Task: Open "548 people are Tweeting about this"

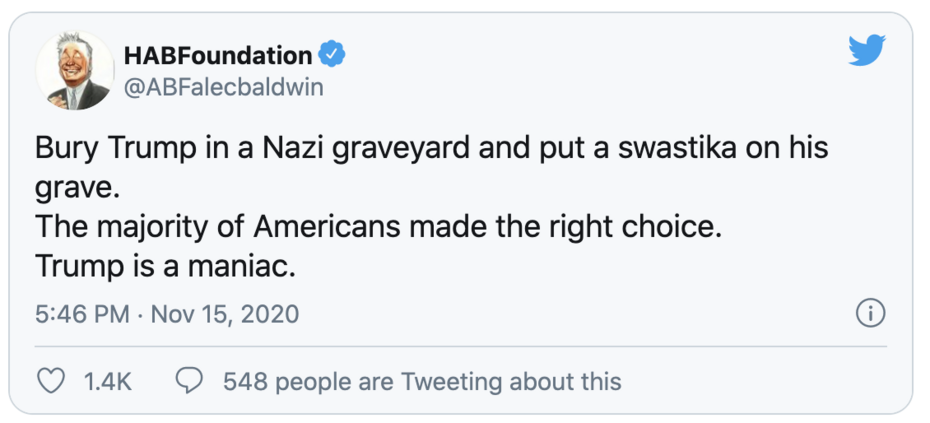Action: (422, 381)
